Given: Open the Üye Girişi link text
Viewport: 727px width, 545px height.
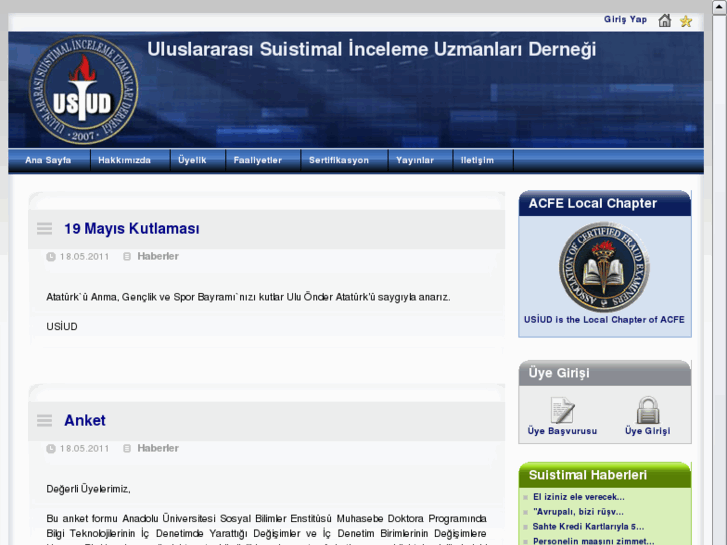Looking at the screenshot, I should pyautogui.click(x=648, y=431).
